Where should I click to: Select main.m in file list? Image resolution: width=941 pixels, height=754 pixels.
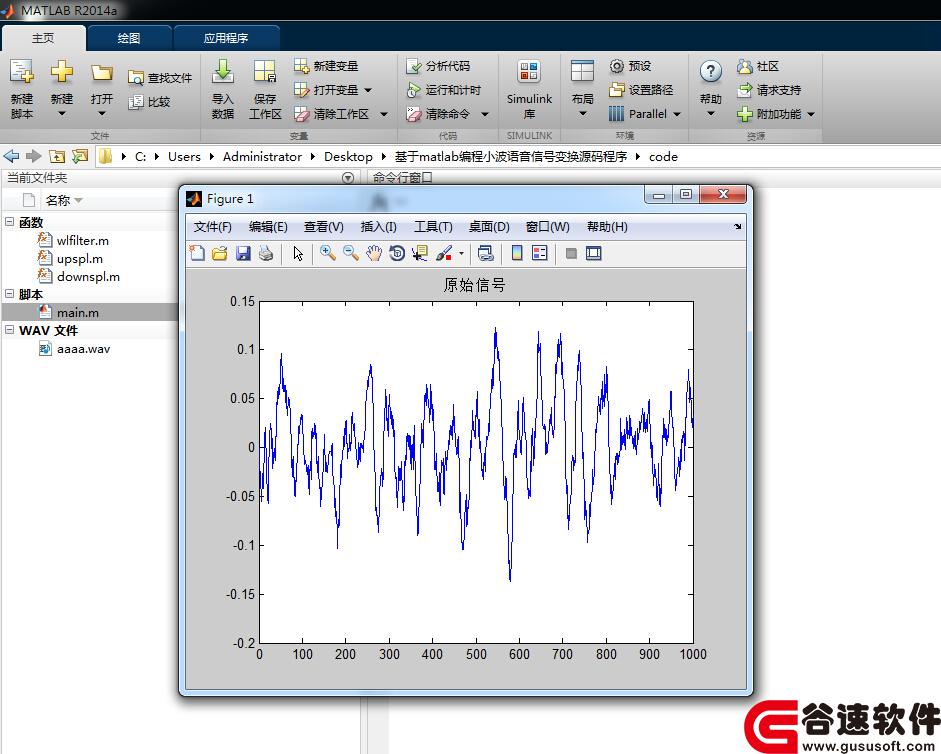77,313
